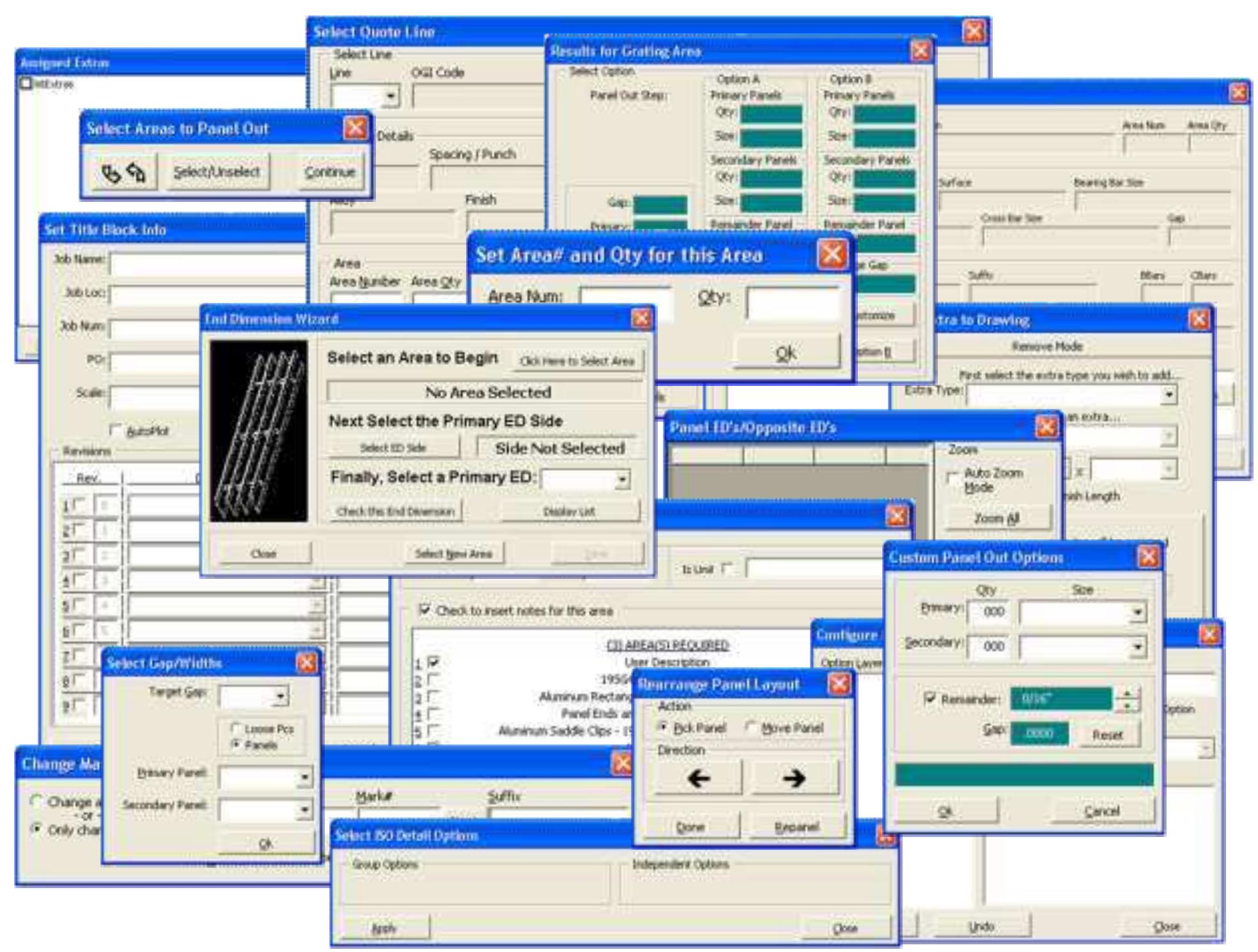
Task: Check revision row 5 checkbox in Set Title Block Info
Action: tap(79, 604)
